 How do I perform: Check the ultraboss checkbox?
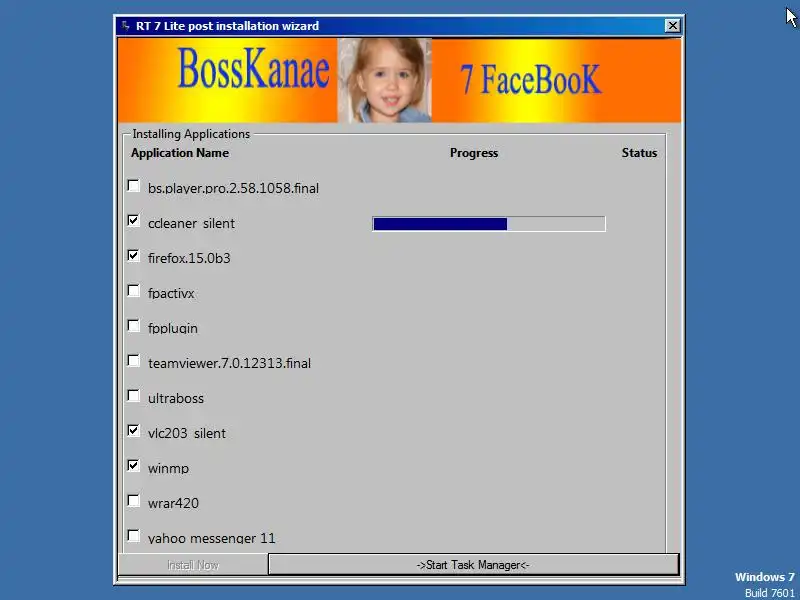tap(134, 396)
